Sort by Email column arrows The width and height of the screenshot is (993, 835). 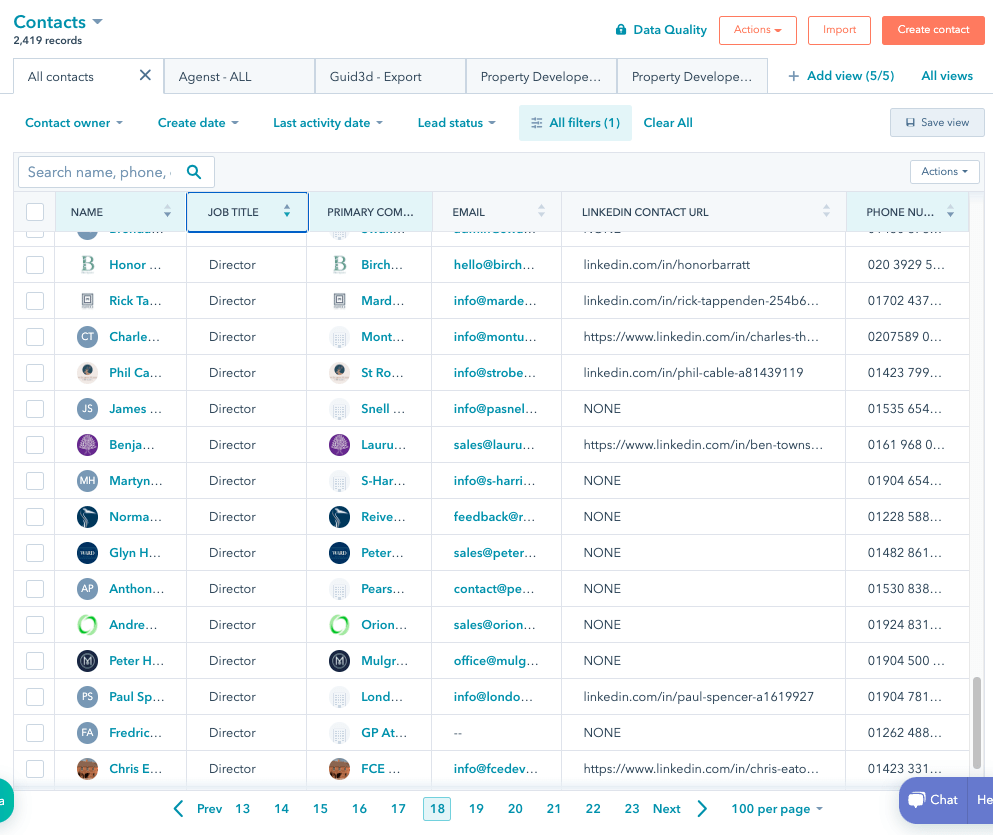541,211
